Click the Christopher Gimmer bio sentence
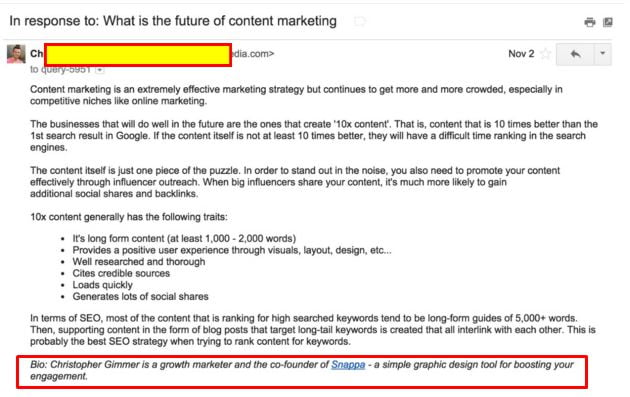The height and width of the screenshot is (397, 630). pos(302,370)
